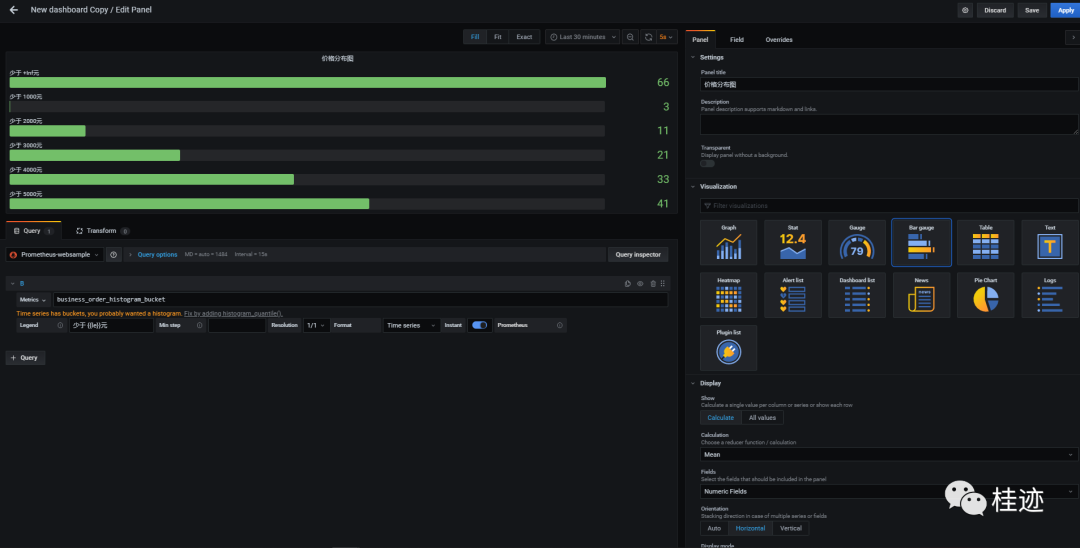The height and width of the screenshot is (548, 1080).
Task: Select Fit view mode
Action: click(497, 37)
